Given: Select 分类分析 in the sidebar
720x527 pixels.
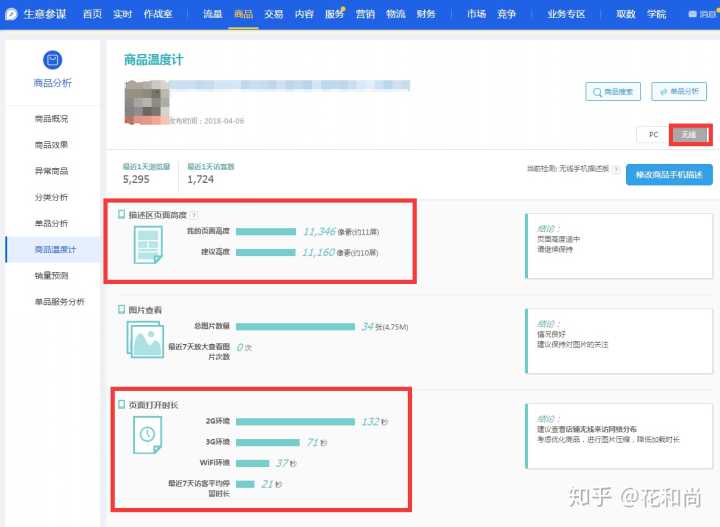Looking at the screenshot, I should 51,197.
